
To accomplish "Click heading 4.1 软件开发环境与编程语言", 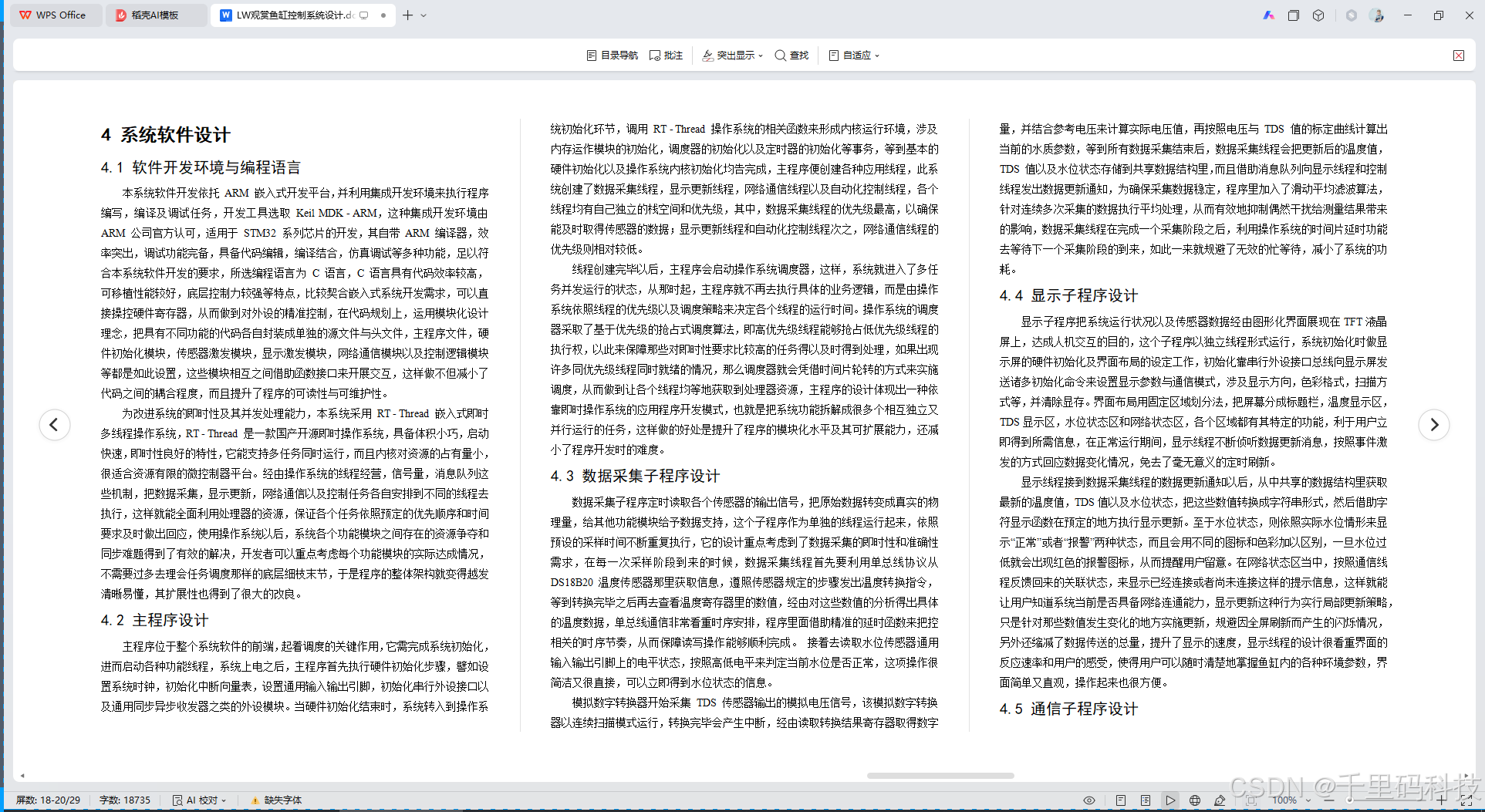I will coord(201,167).
